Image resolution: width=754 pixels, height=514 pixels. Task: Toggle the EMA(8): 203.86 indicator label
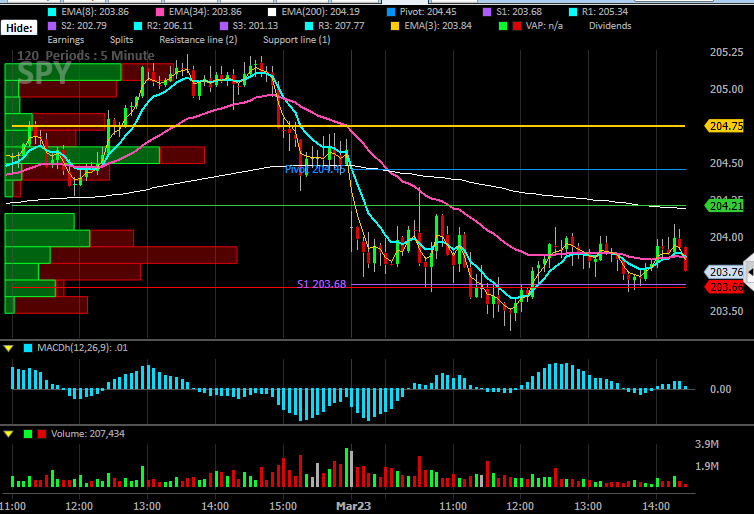coord(95,12)
